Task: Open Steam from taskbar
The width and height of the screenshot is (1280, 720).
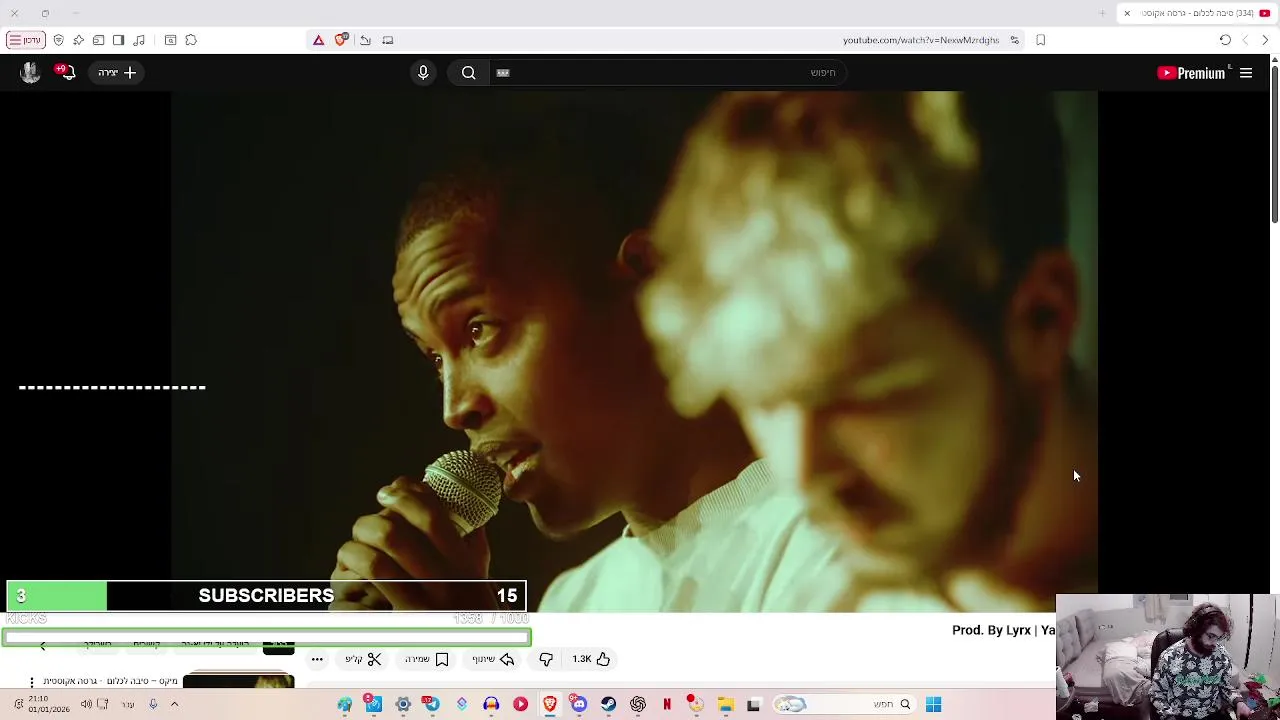Action: 608,704
